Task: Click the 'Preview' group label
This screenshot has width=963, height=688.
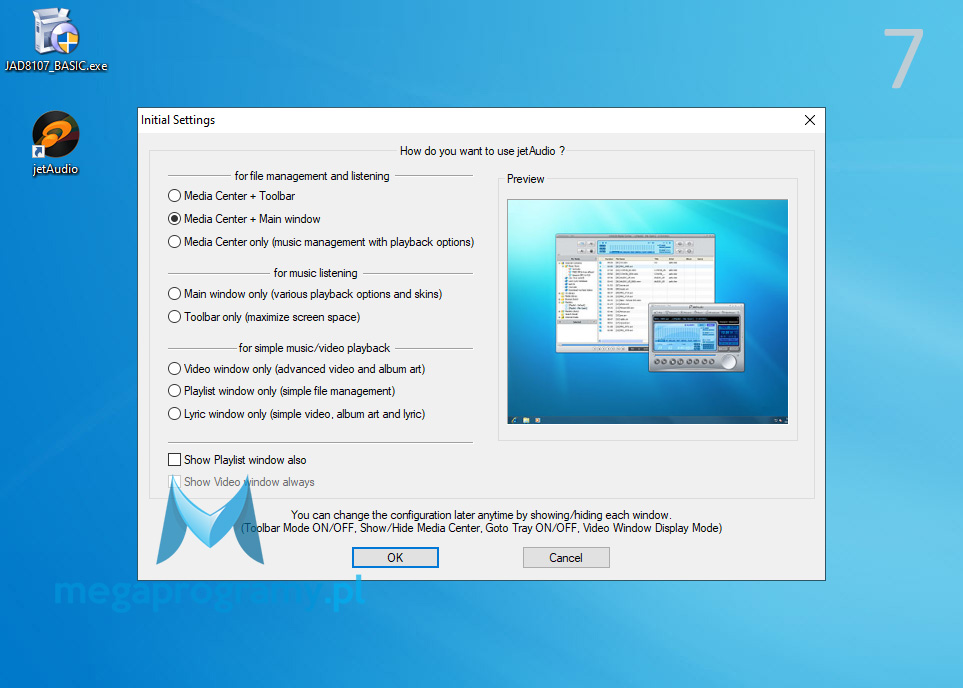Action: (526, 179)
